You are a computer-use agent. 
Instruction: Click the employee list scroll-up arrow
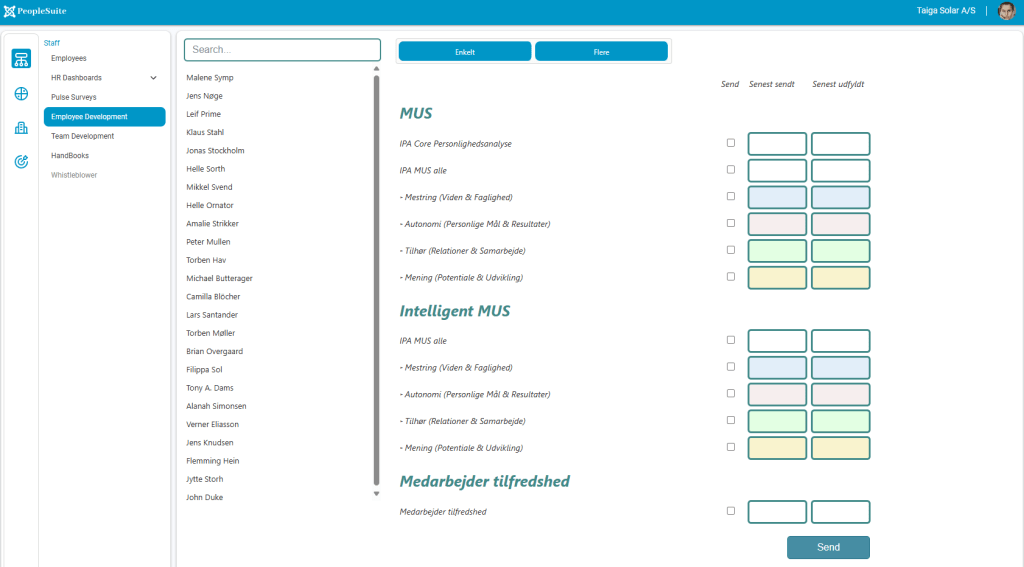(377, 69)
